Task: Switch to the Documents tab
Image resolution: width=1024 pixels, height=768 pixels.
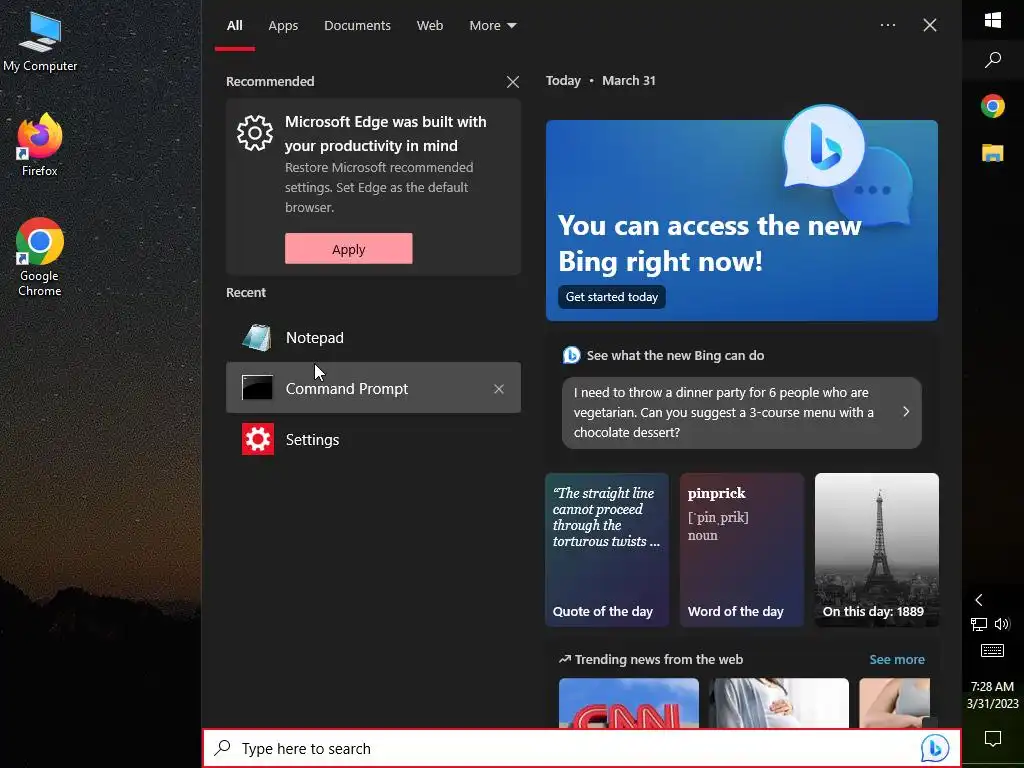Action: pyautogui.click(x=357, y=25)
